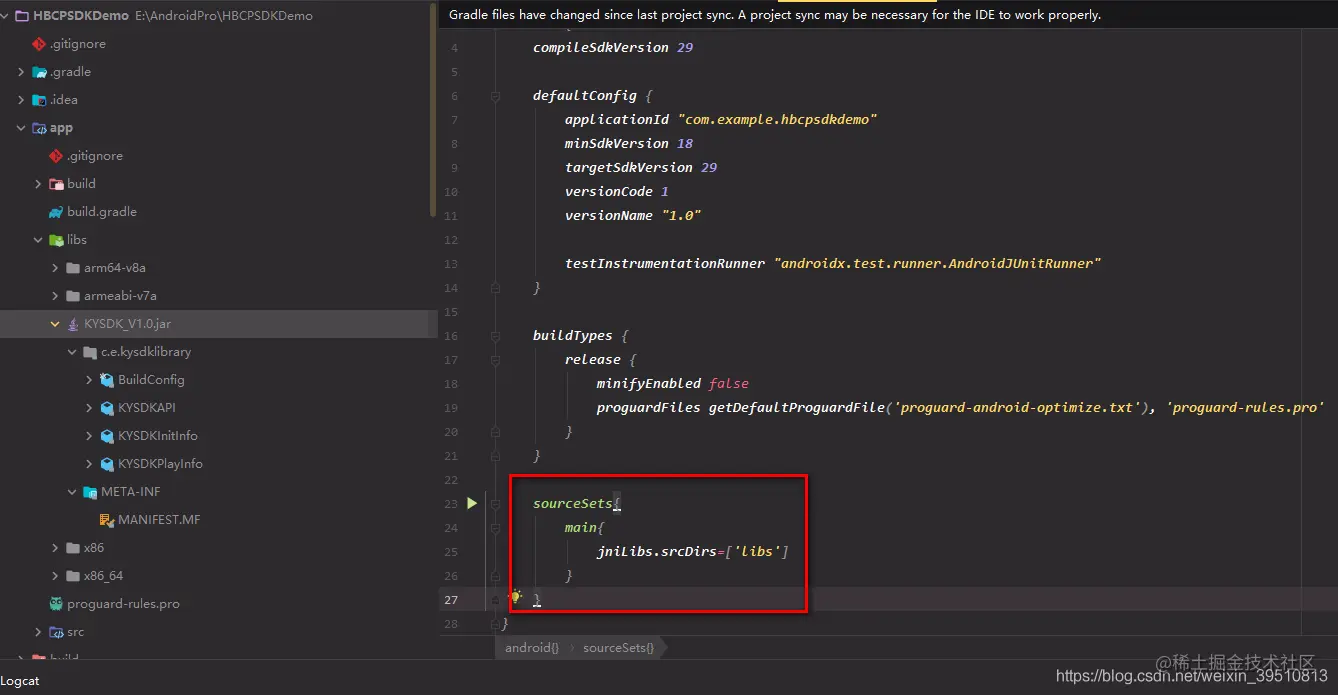Expand the x86_64 folder arrow
This screenshot has width=1338, height=695.
tap(55, 576)
